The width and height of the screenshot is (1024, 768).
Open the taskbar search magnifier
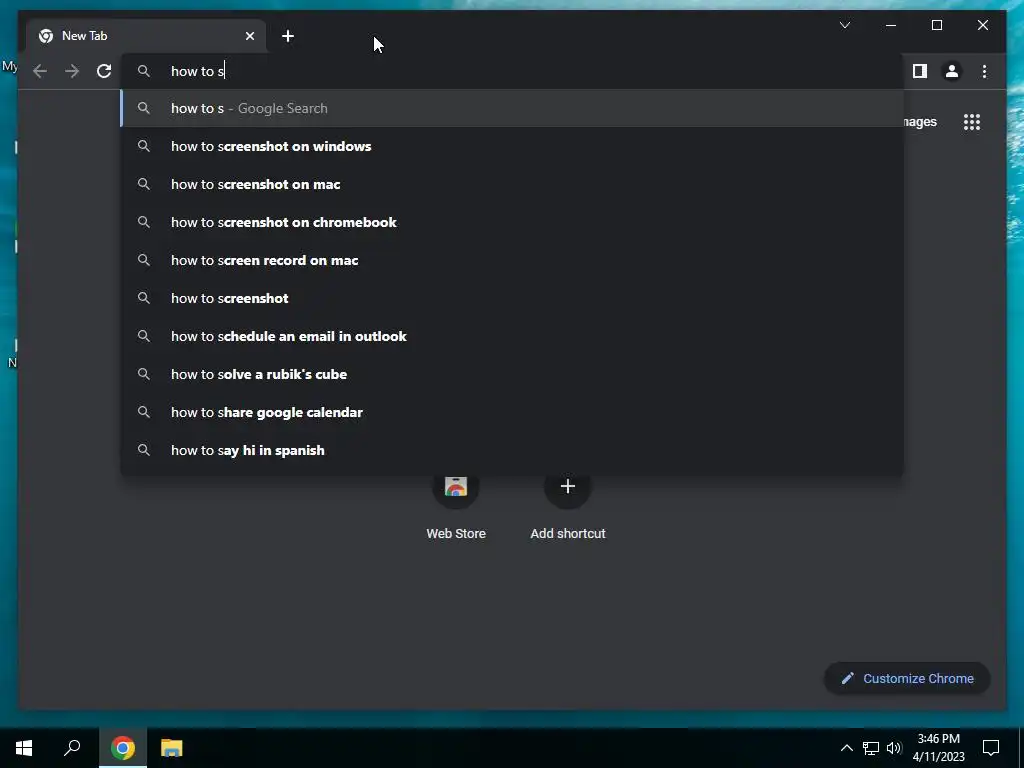[x=72, y=748]
